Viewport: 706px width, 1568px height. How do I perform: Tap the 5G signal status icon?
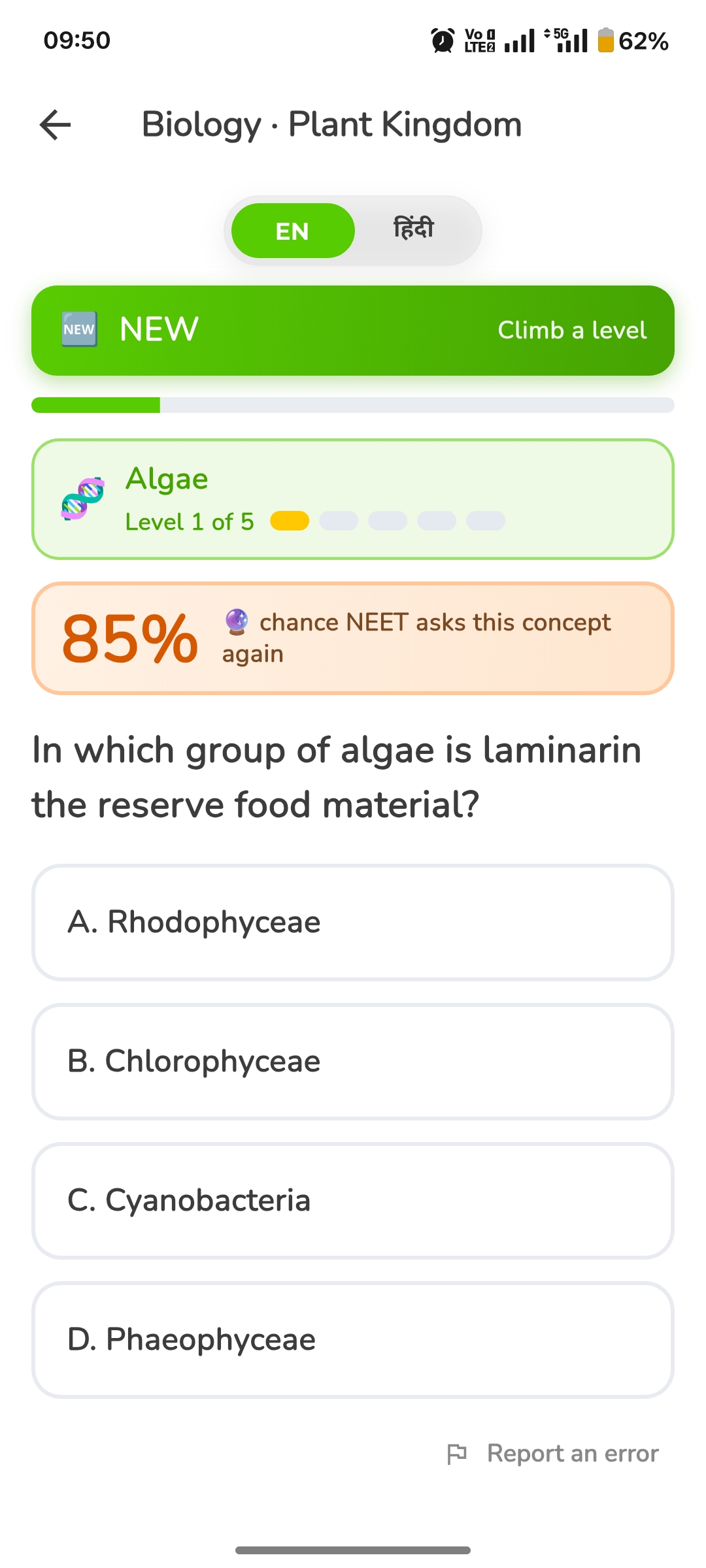566,41
